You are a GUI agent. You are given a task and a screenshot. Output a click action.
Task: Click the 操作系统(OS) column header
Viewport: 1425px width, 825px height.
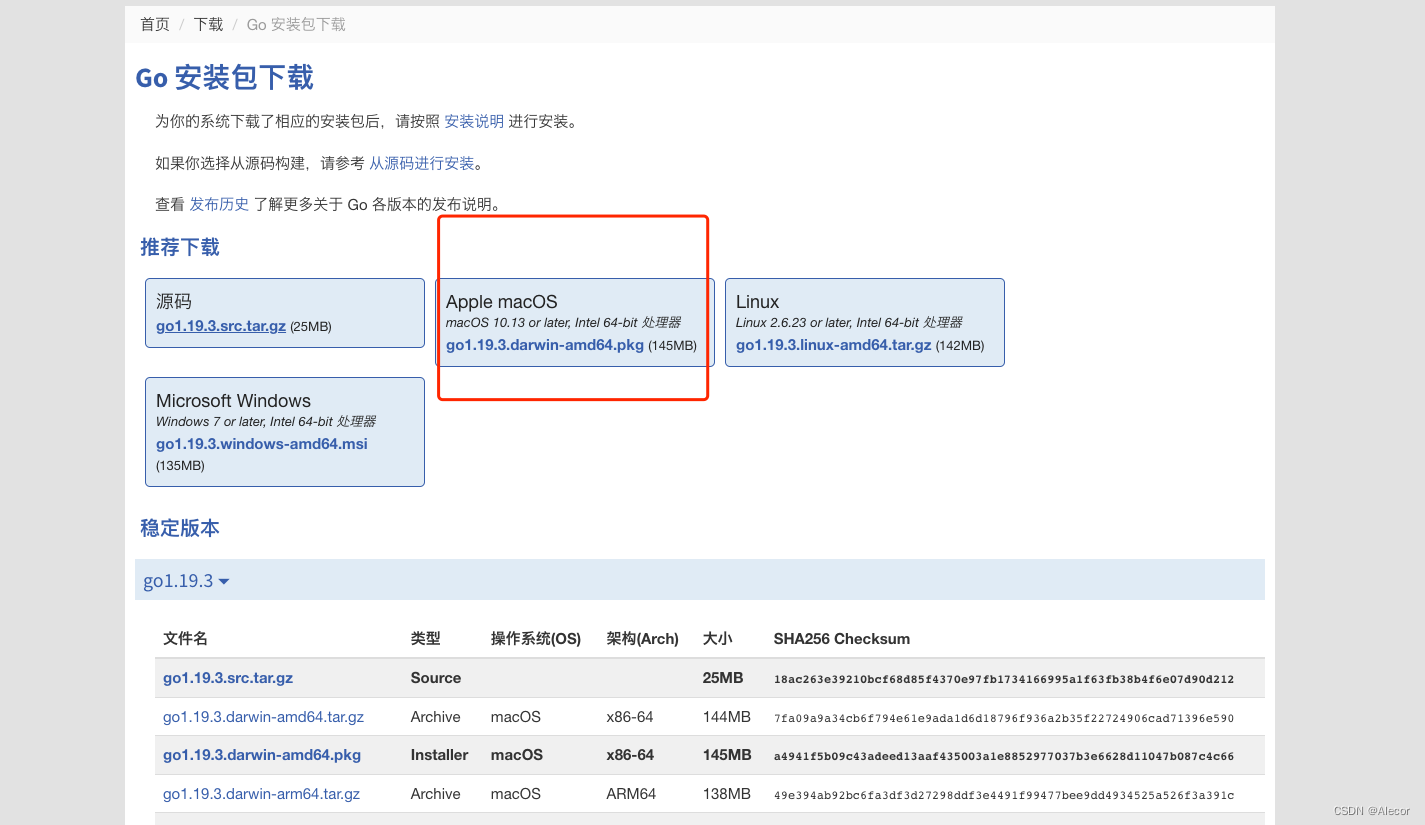pos(536,638)
